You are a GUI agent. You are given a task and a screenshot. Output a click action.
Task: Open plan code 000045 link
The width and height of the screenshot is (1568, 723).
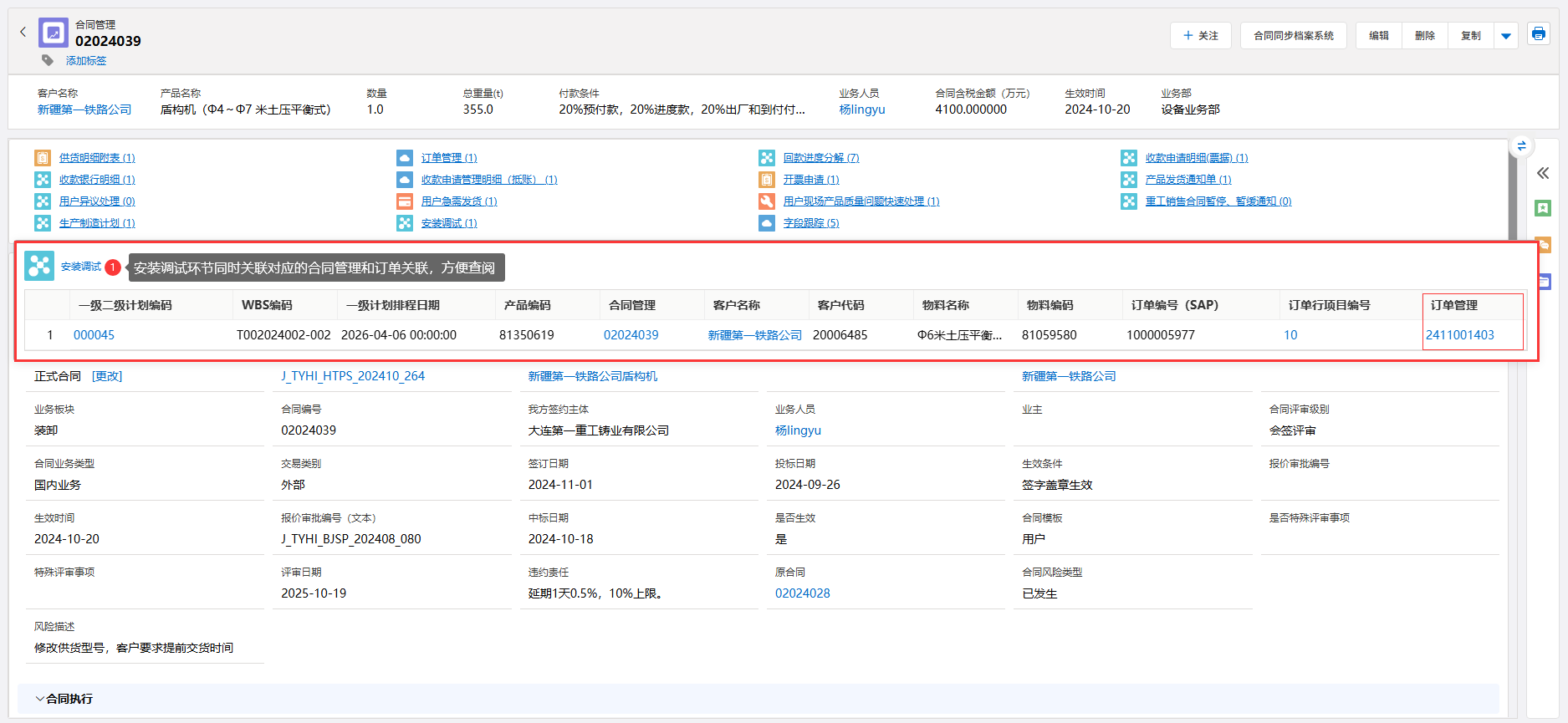[94, 335]
